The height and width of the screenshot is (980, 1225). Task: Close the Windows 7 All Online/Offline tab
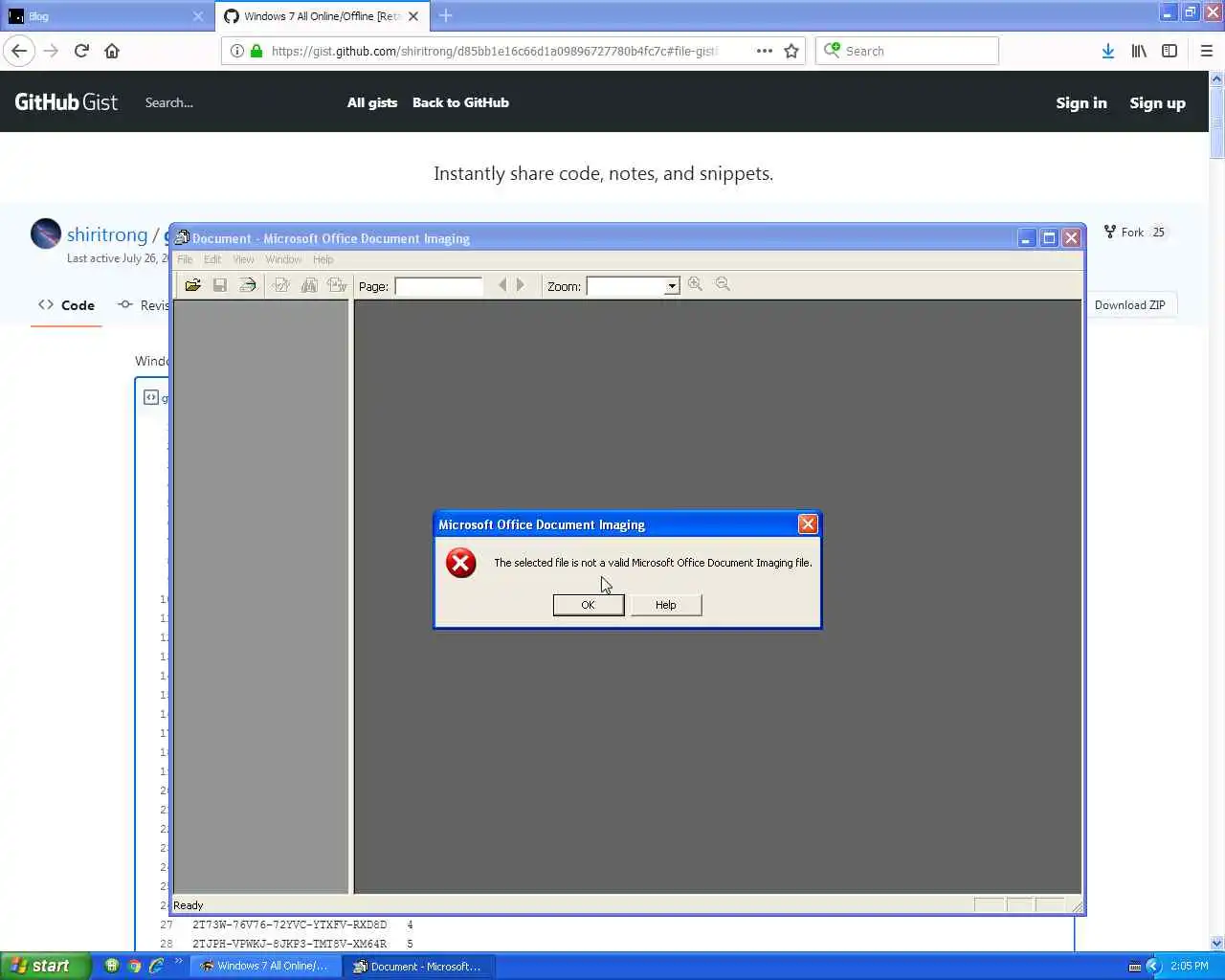coord(413,16)
